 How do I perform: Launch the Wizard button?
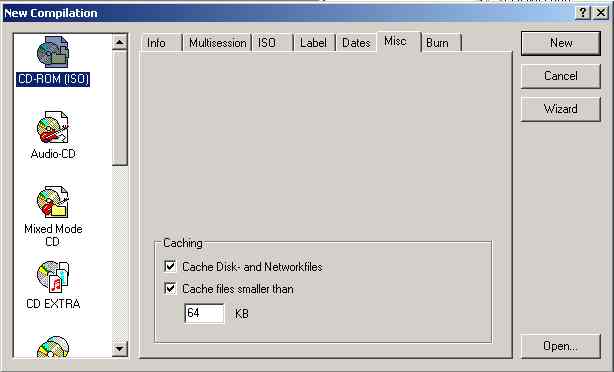point(560,109)
